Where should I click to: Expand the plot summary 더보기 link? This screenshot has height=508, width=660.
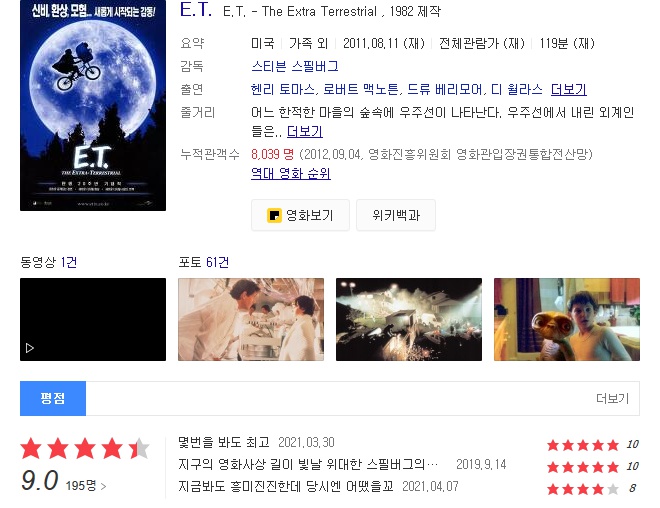[x=305, y=132]
